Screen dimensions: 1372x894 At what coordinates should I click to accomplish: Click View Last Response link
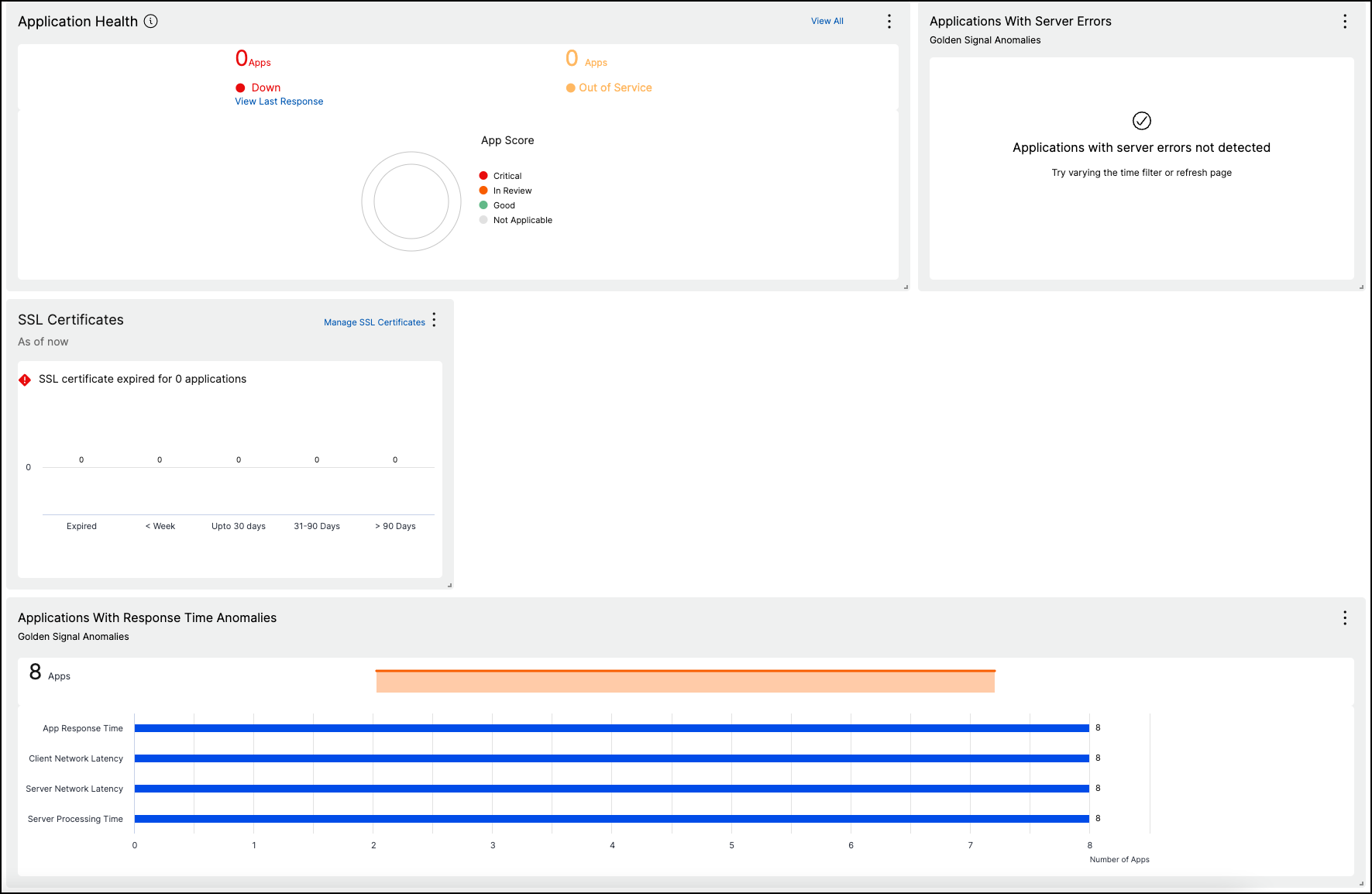tap(279, 101)
